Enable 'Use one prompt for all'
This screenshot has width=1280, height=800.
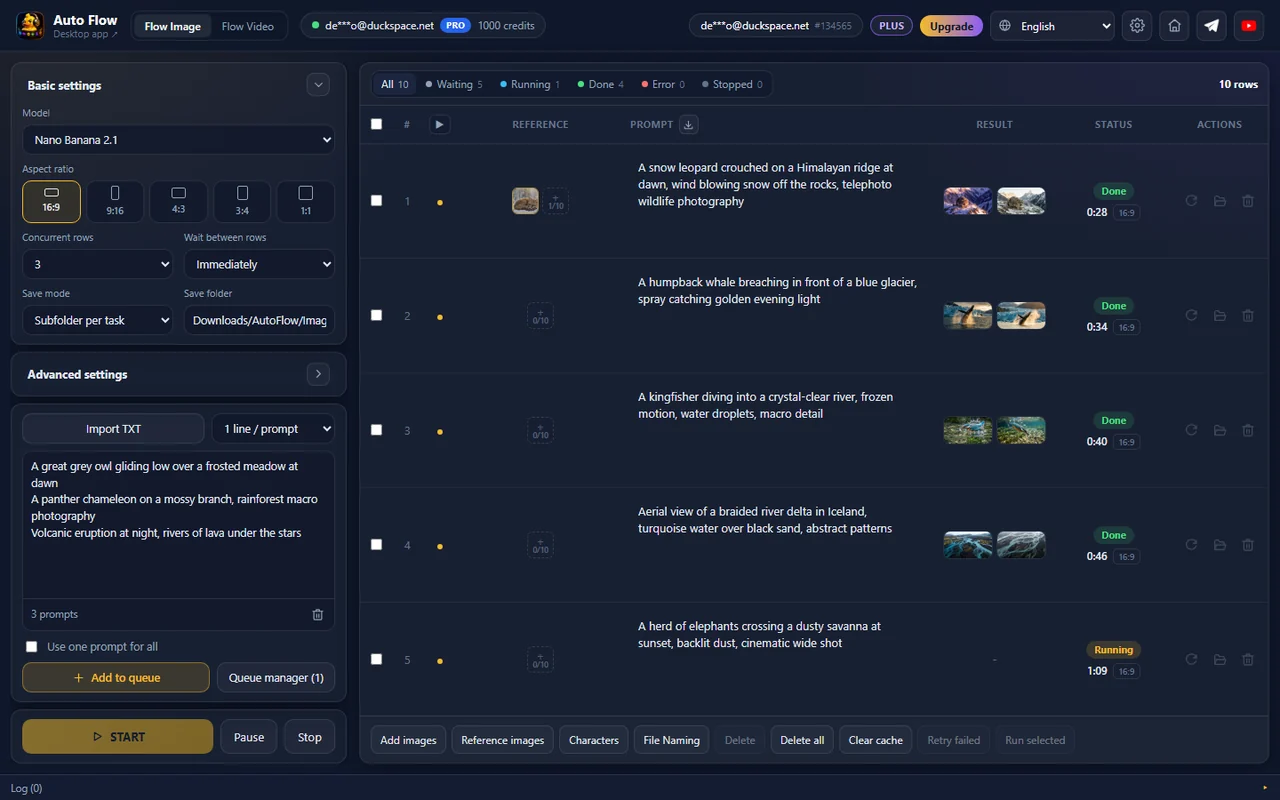(x=32, y=647)
